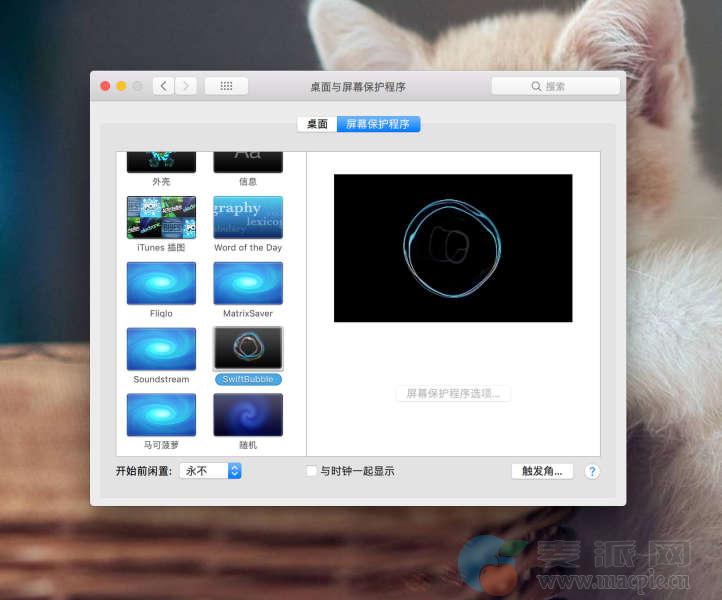
Task: Choose the MatrixSaver screen saver icon
Action: tap(248, 283)
